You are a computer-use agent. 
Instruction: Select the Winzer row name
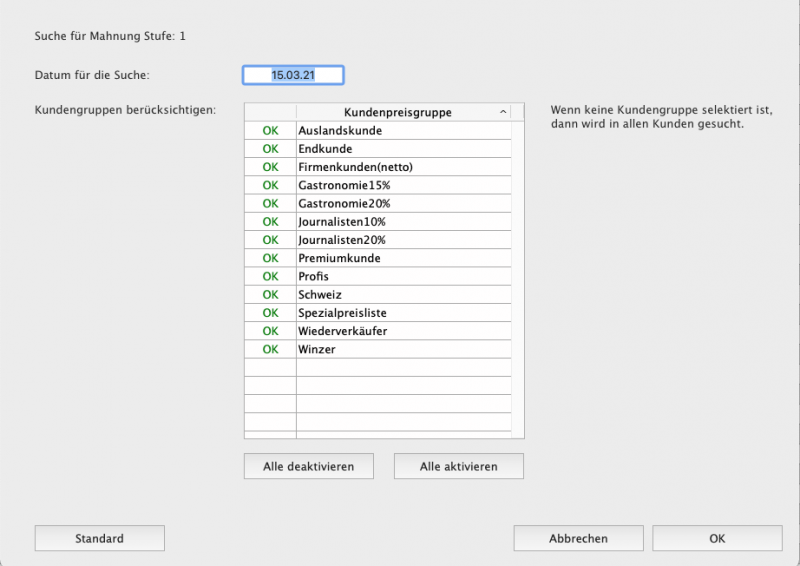tap(404, 350)
